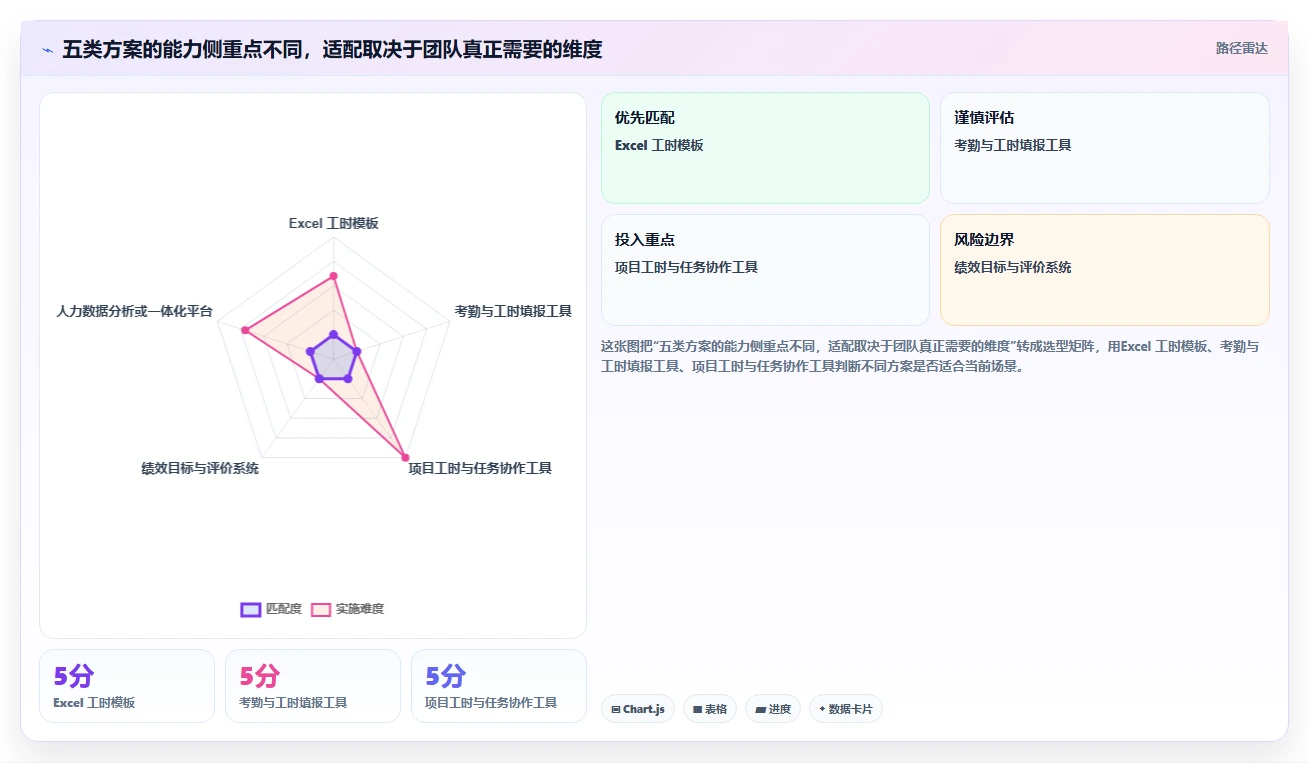The height and width of the screenshot is (763, 1309).
Task: Click pink 实施难度 point at 项目工时与任务协作工具
Action: tap(405, 458)
